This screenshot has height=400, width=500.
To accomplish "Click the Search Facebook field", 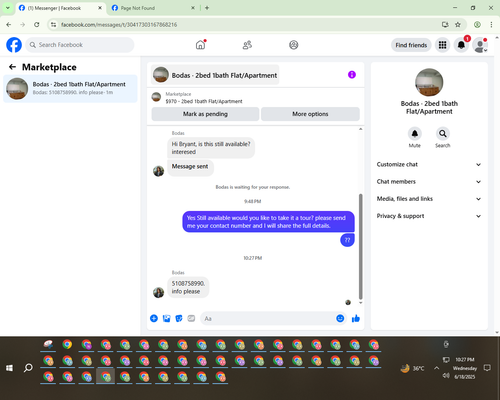I will click(80, 45).
